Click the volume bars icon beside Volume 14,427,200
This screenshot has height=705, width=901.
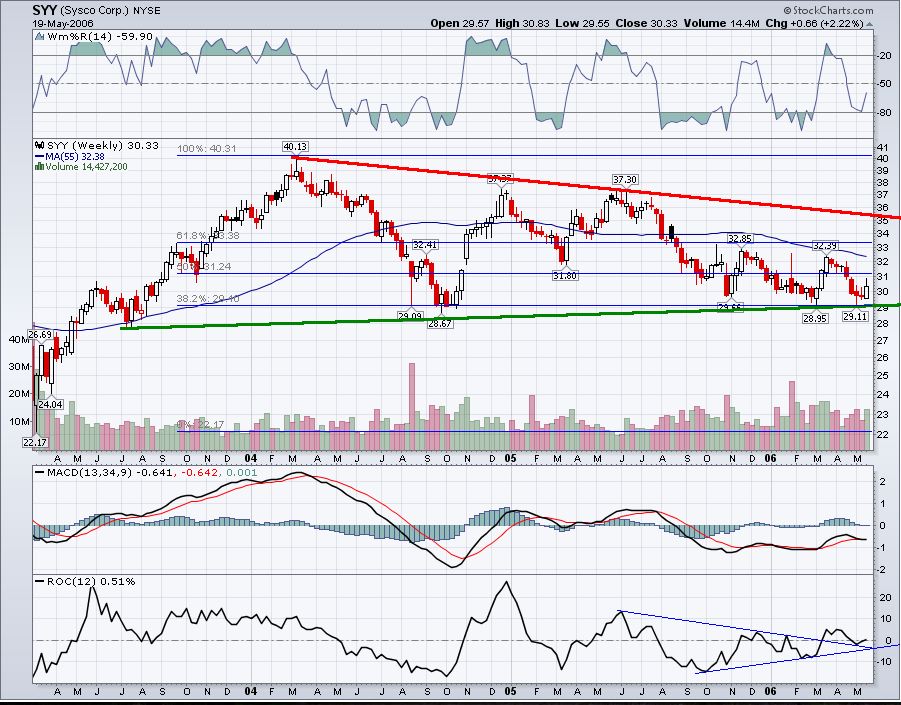coord(40,167)
